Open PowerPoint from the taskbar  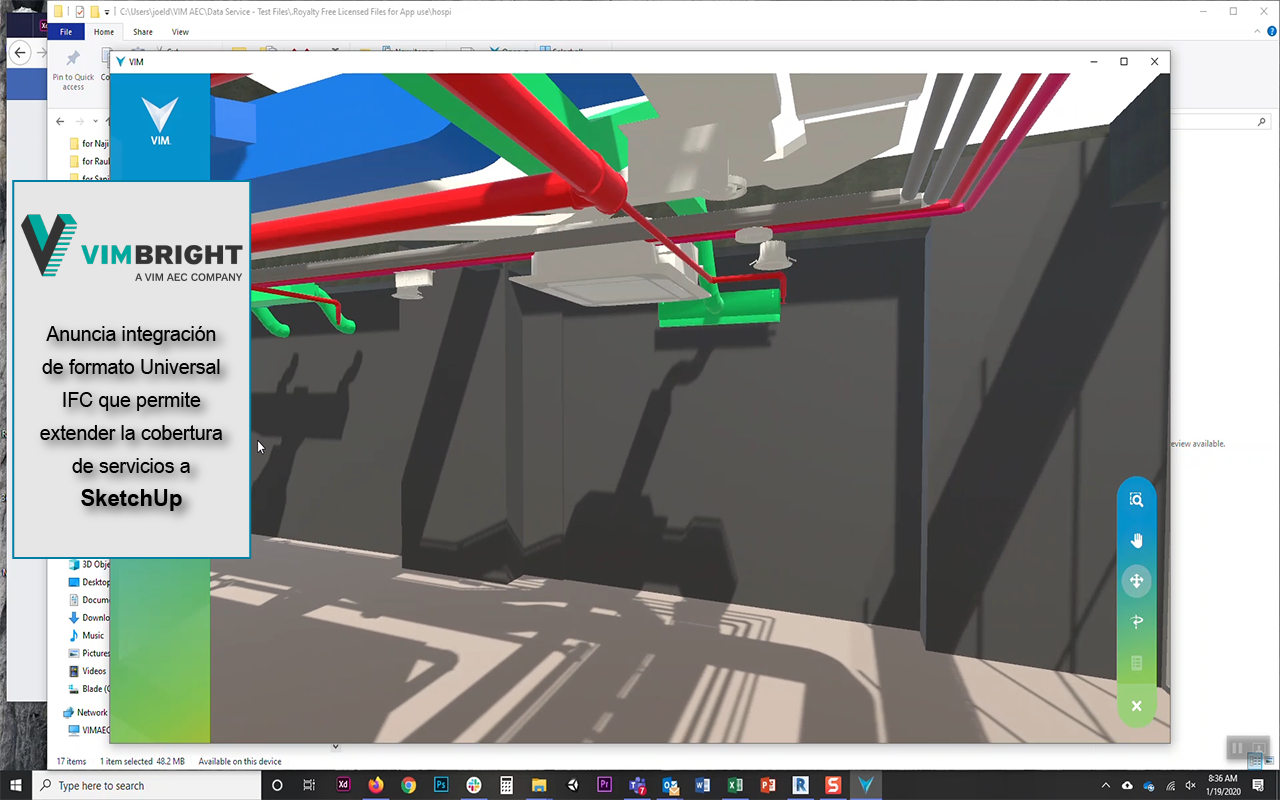click(x=767, y=785)
